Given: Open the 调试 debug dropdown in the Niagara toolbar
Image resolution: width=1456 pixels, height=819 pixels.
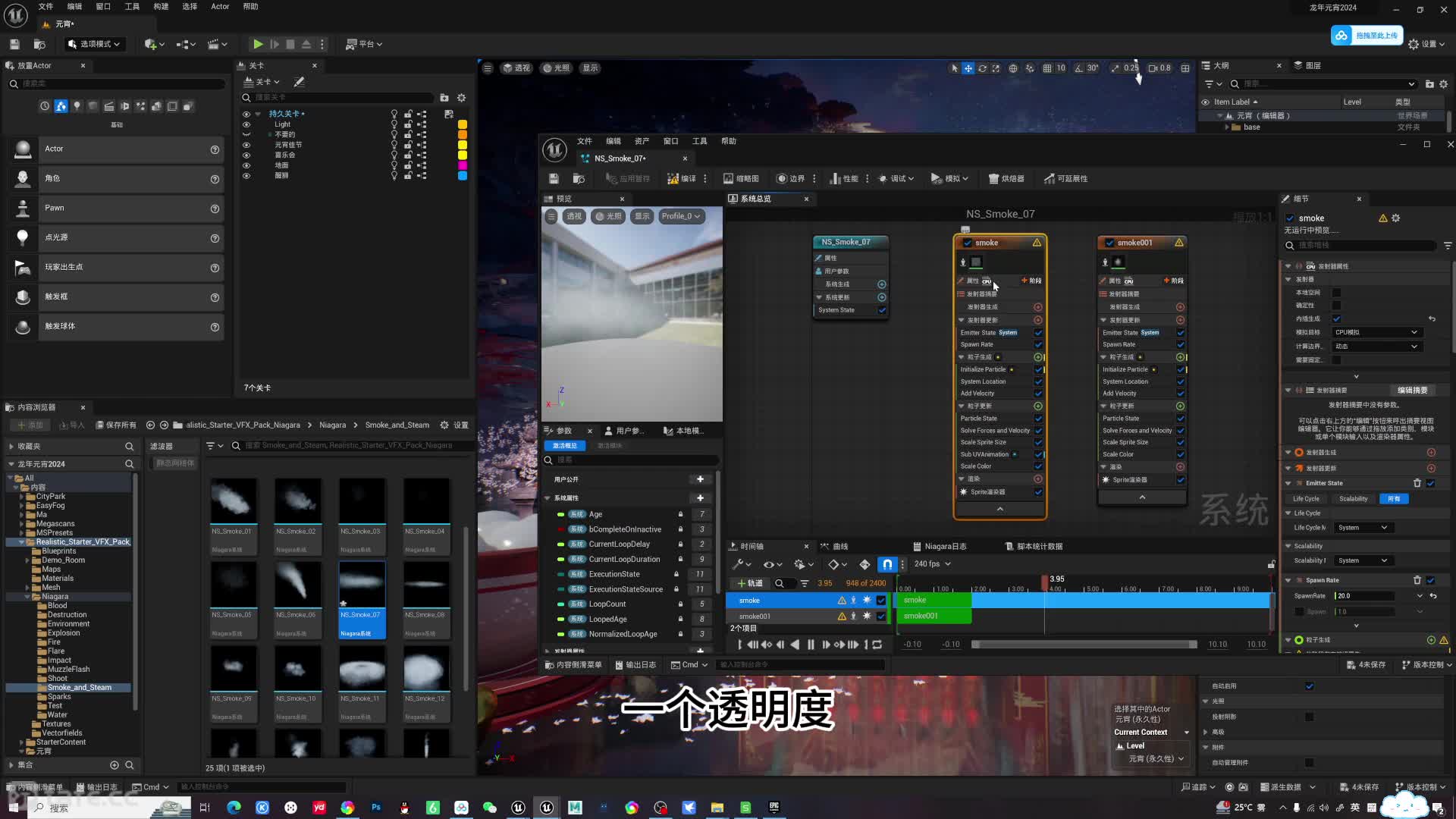Looking at the screenshot, I should [x=896, y=179].
